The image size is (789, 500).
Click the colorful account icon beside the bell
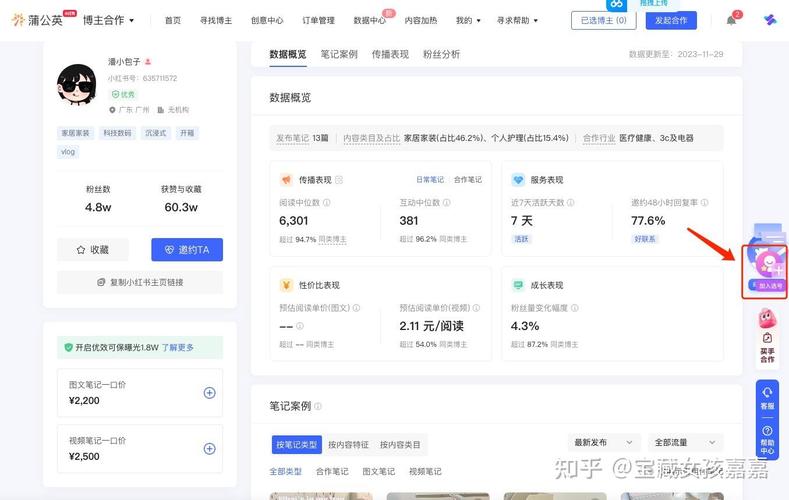tap(770, 20)
